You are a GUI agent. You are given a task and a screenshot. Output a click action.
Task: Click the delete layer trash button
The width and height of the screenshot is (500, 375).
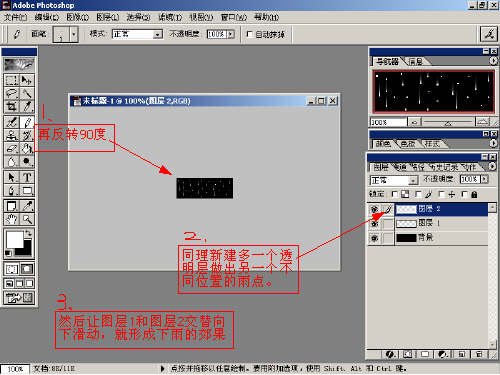479,354
